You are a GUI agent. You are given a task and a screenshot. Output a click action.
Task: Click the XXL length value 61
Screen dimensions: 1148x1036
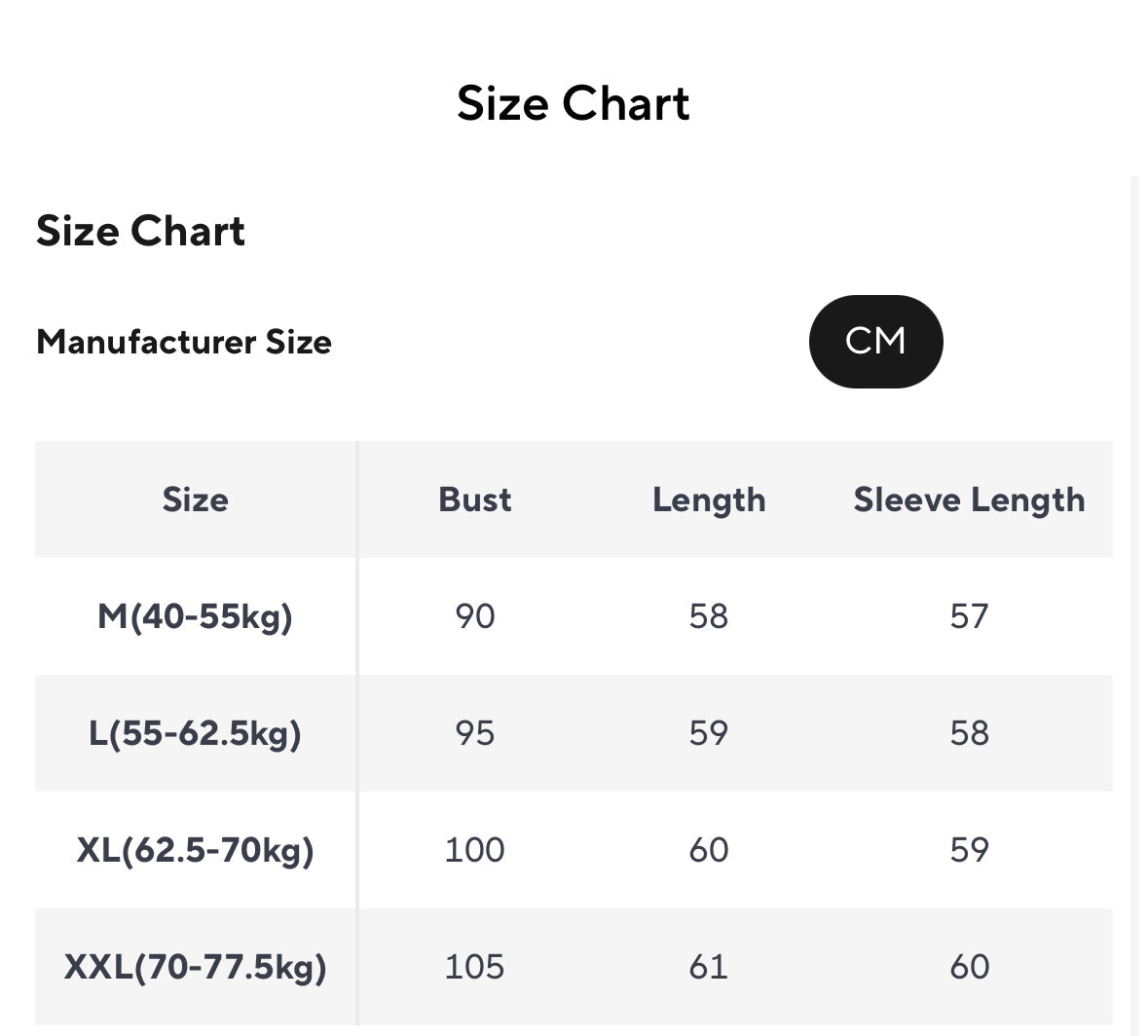click(x=709, y=967)
